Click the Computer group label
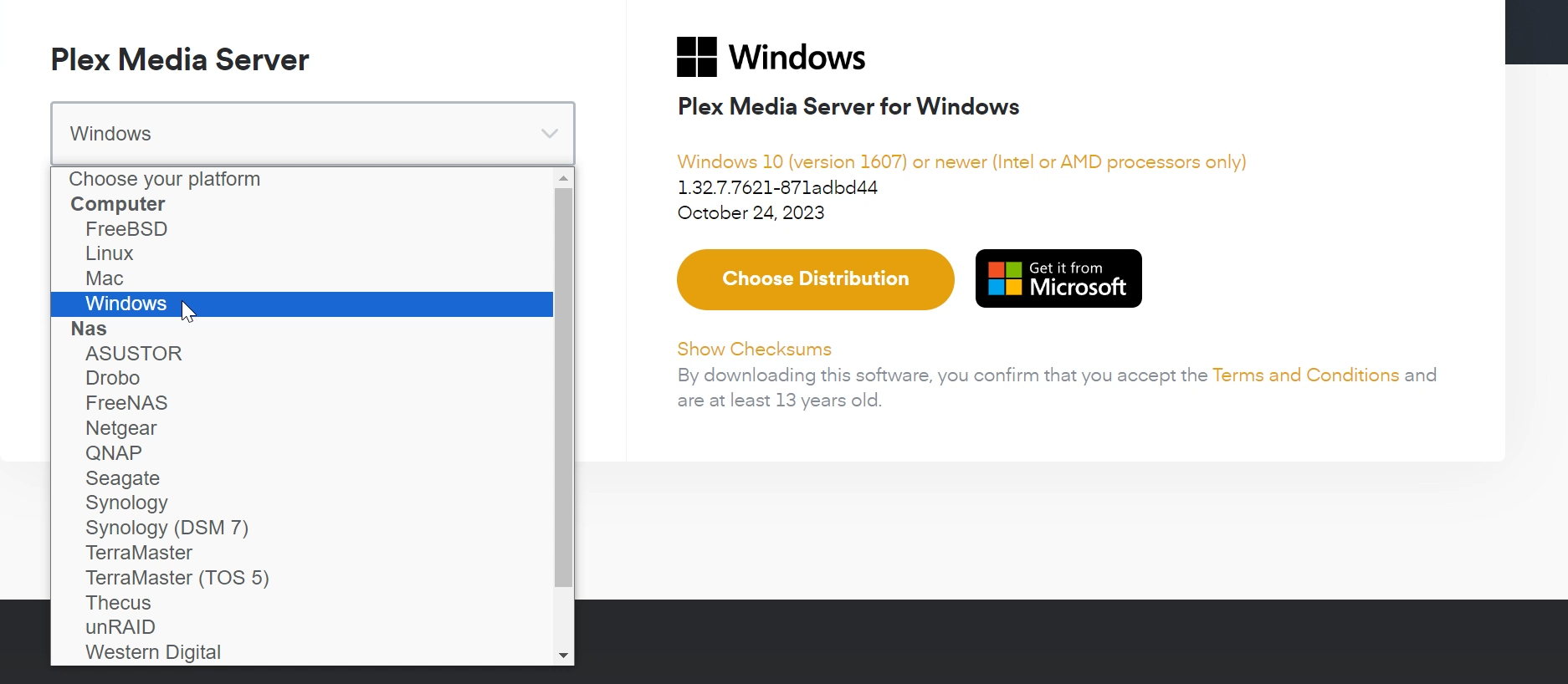Image resolution: width=1568 pixels, height=684 pixels. point(118,204)
